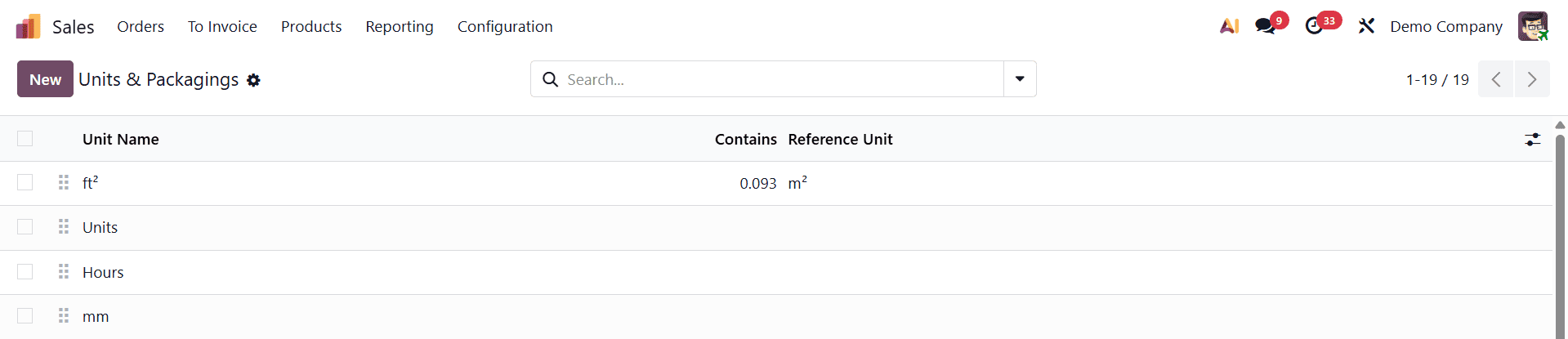
Task: Click the user avatar in top bar
Action: 1532,26
